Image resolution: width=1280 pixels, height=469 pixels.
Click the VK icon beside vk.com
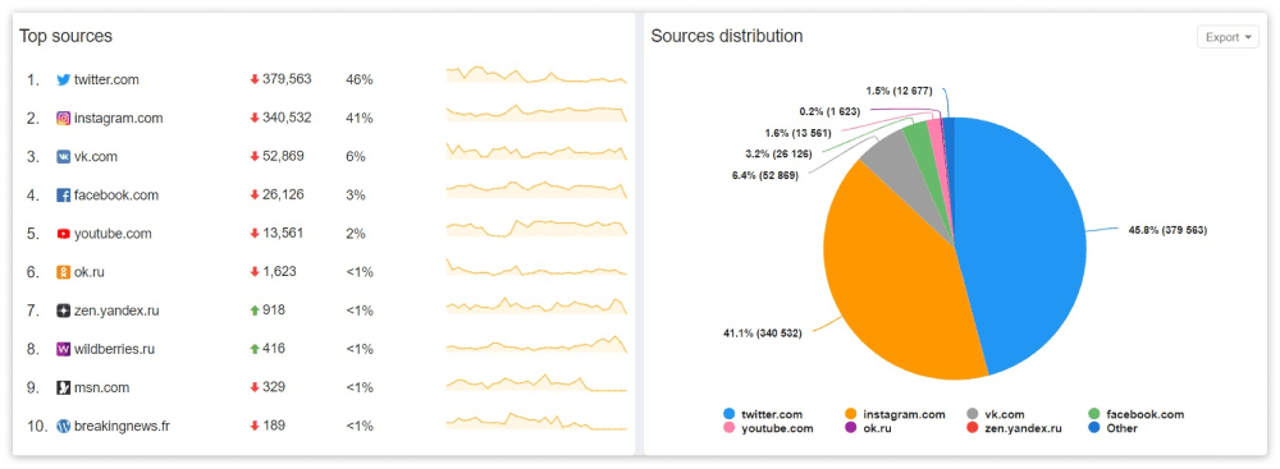[x=63, y=157]
